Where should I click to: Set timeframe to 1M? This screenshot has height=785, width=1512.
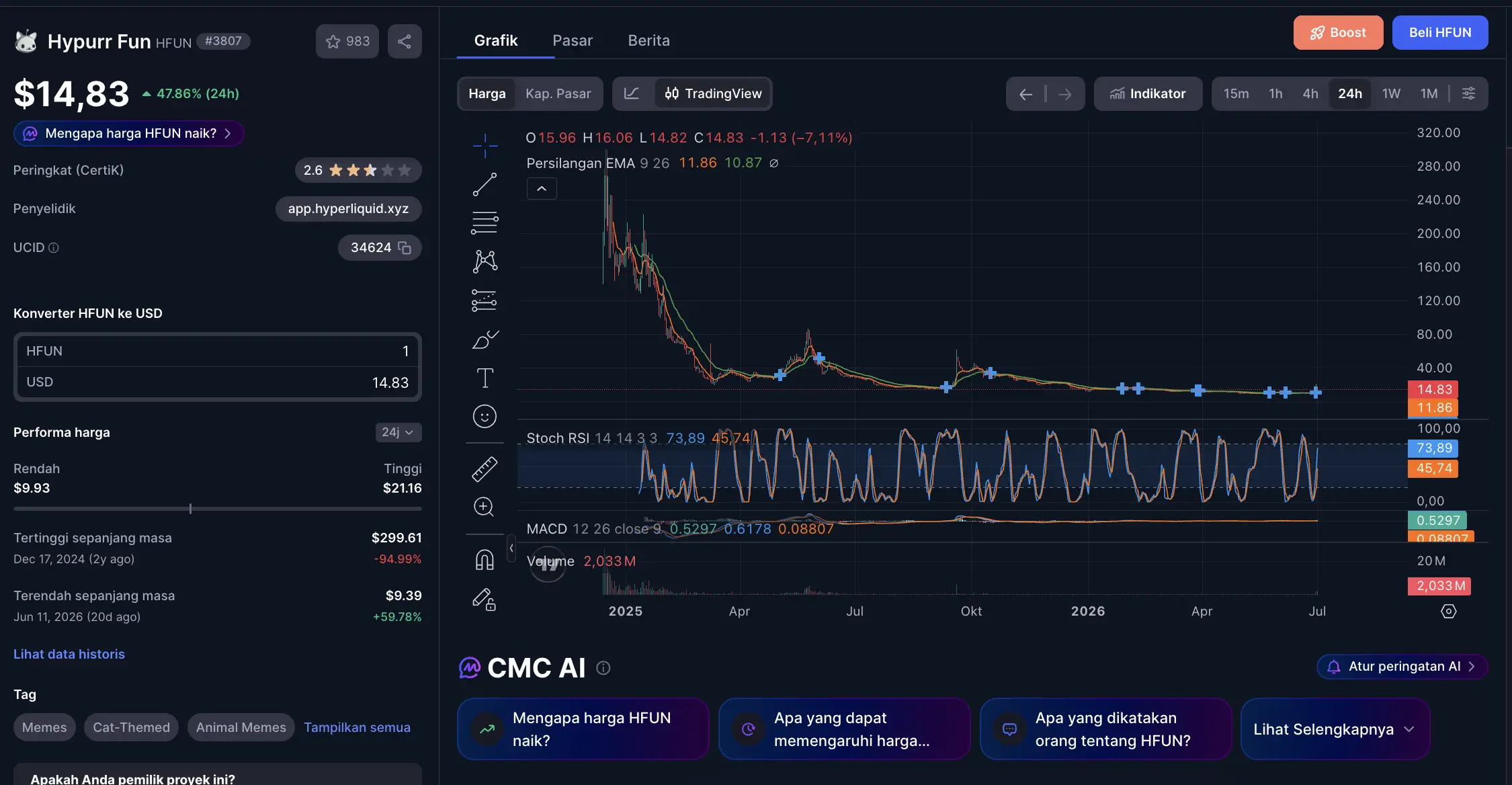(x=1429, y=93)
